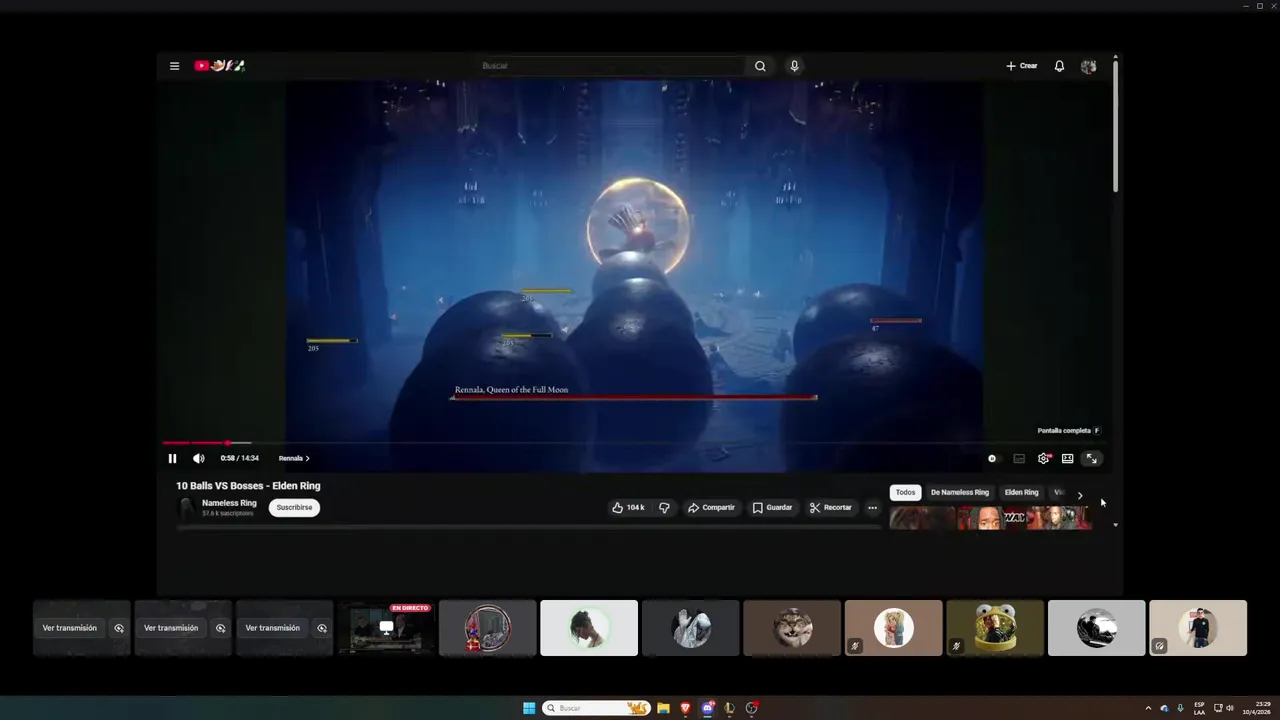Open the Rennala chapter list

[294, 458]
